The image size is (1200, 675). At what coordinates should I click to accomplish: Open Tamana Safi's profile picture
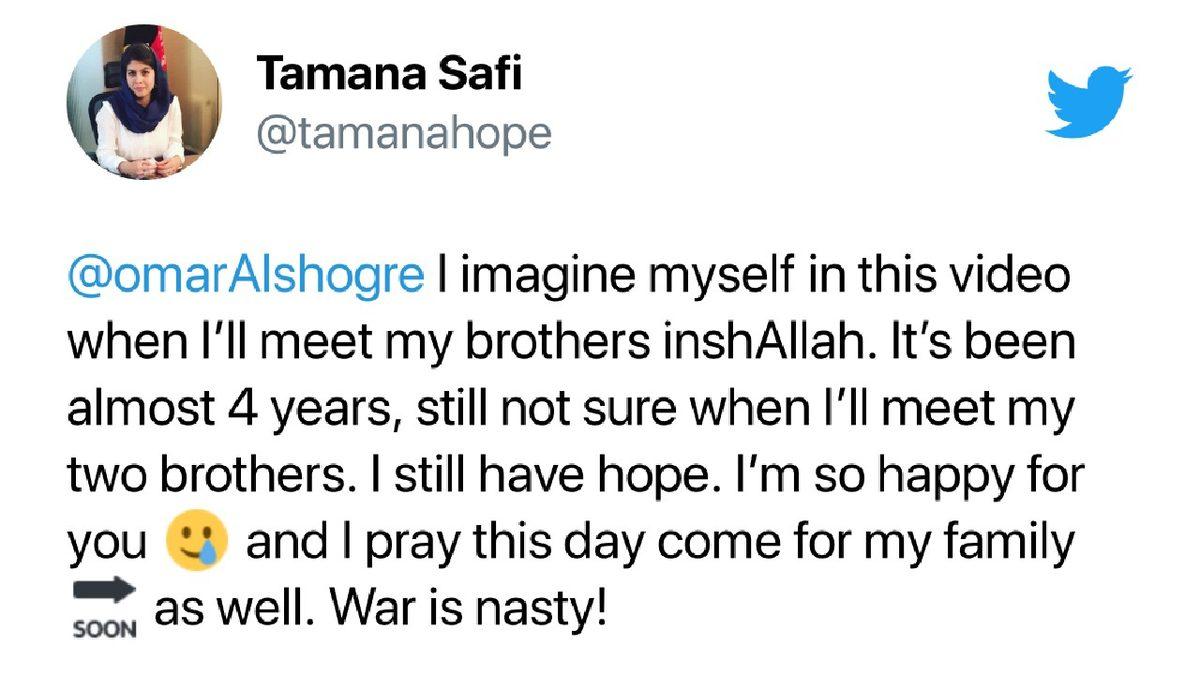(x=144, y=102)
